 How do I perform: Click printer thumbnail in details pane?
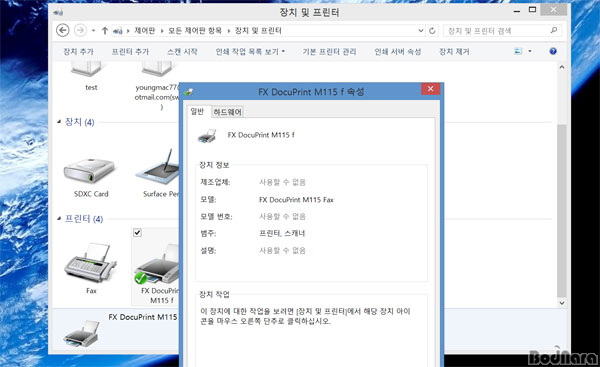(82, 334)
